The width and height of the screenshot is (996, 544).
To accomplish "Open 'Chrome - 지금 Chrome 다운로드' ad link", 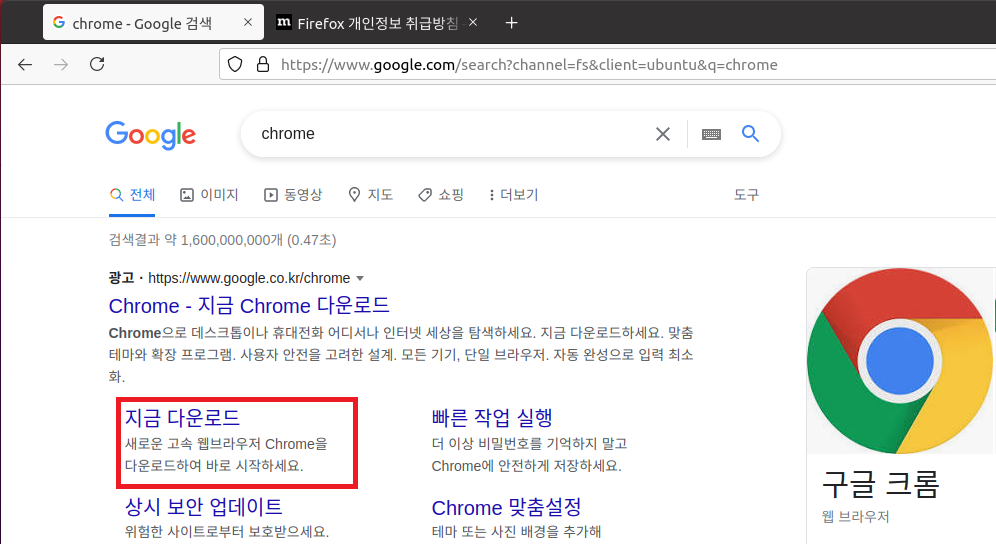I will coord(248,306).
